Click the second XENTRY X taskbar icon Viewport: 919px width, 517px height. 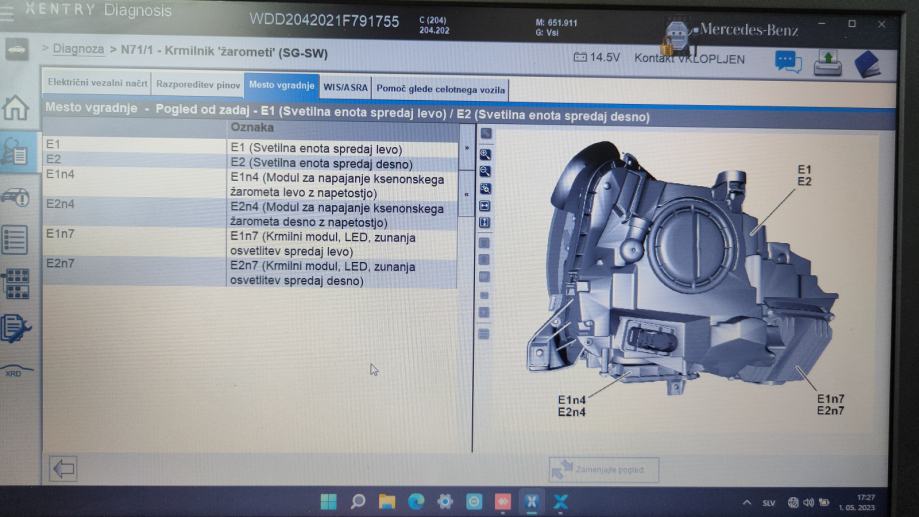click(x=561, y=501)
